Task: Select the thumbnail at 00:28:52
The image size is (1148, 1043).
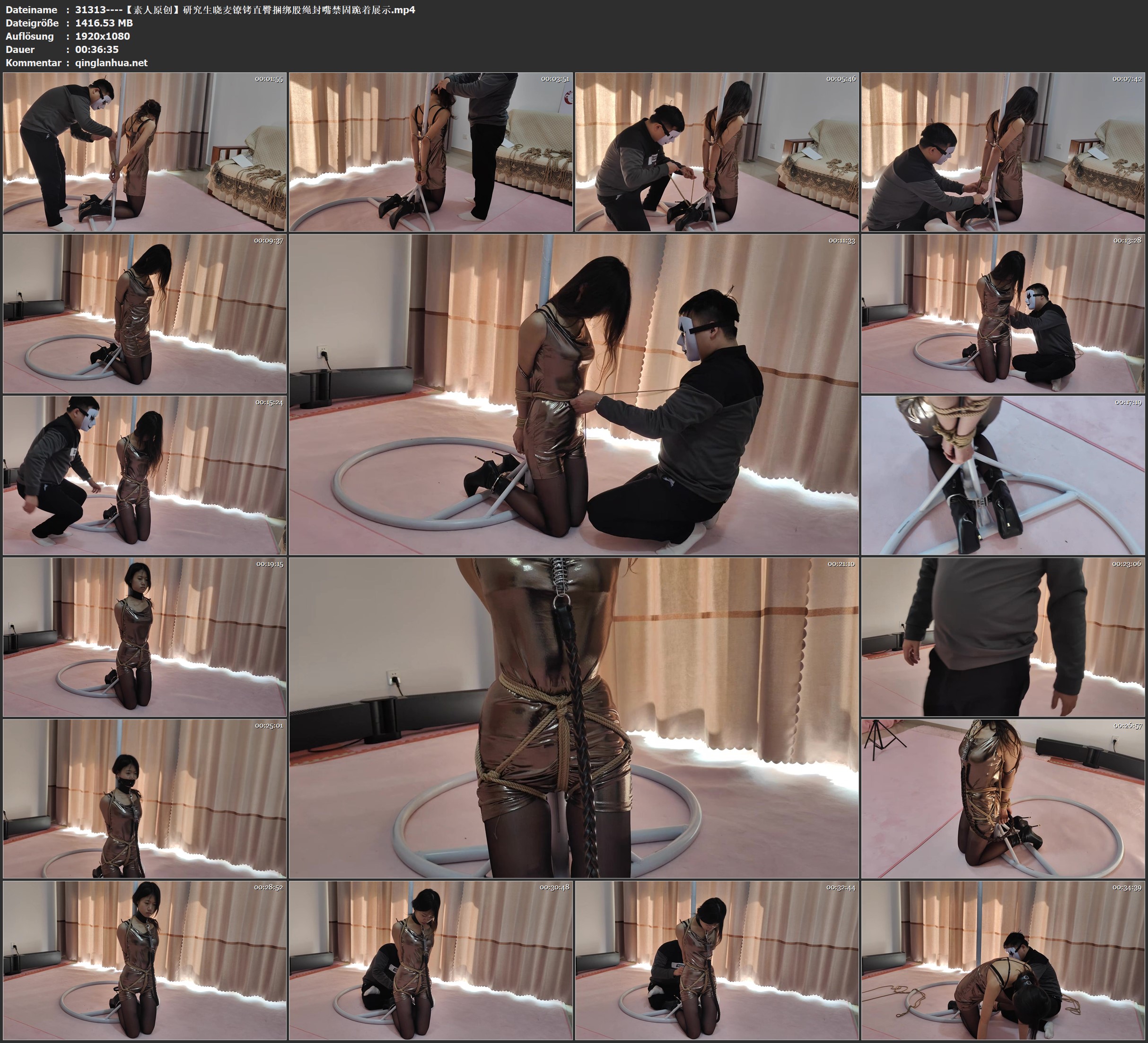Action: pos(145,960)
